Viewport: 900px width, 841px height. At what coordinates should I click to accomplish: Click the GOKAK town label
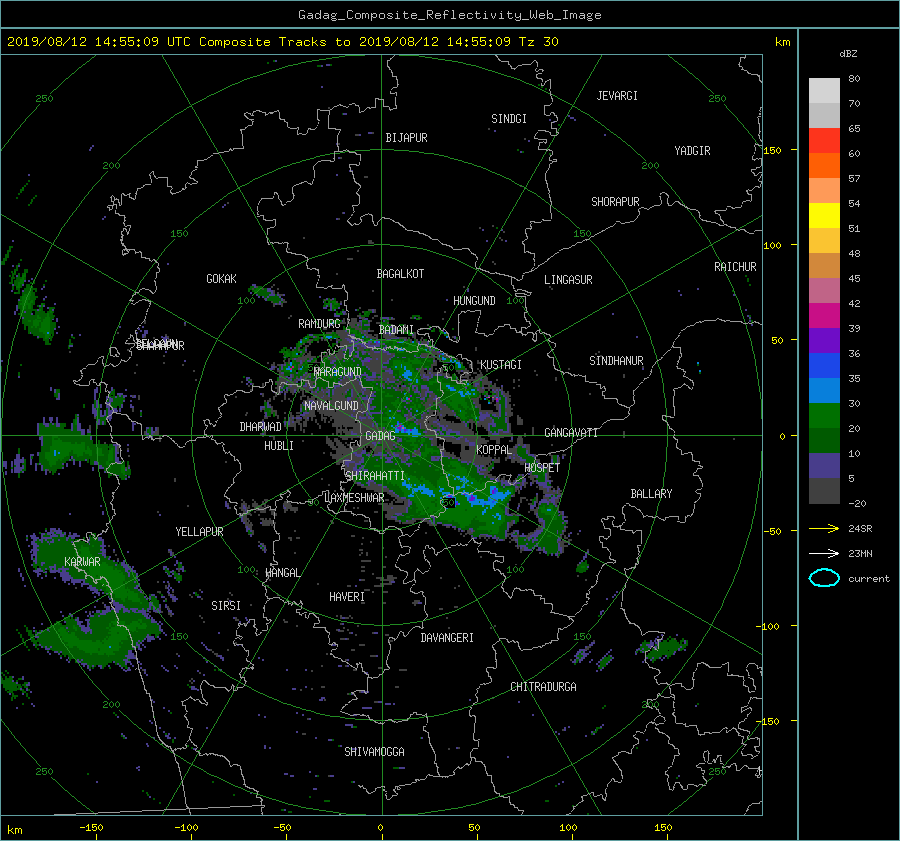221,279
